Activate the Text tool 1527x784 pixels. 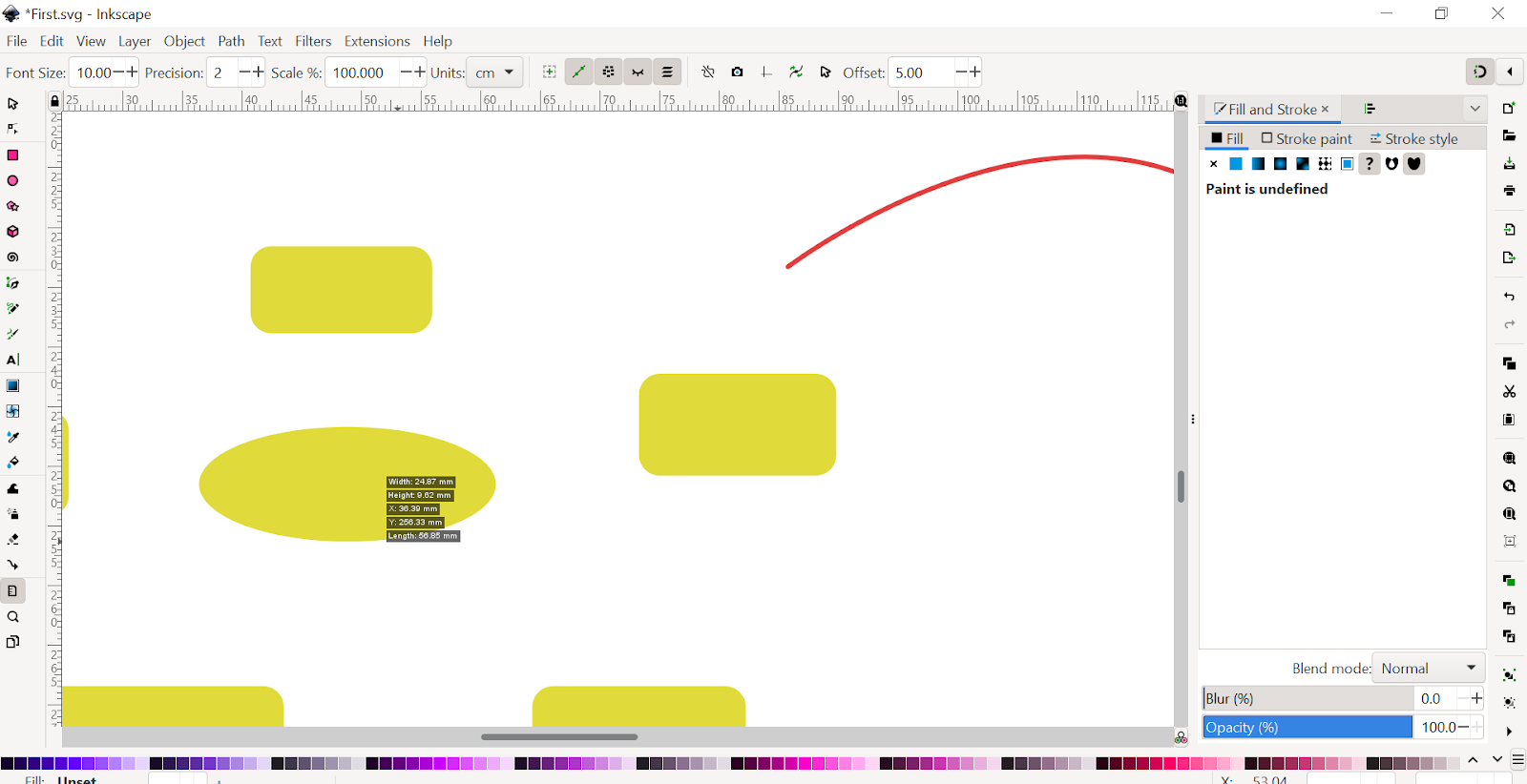tap(13, 361)
